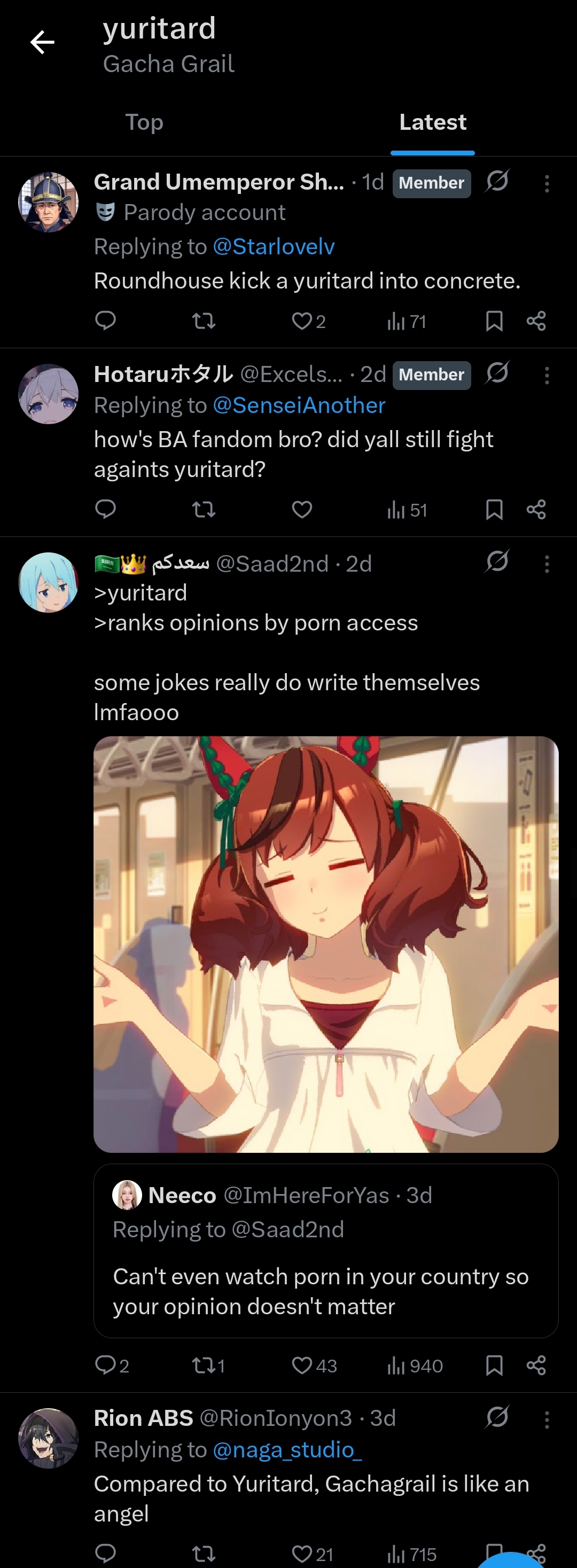
Task: Open more options on Rion ABS post
Action: (x=547, y=1419)
